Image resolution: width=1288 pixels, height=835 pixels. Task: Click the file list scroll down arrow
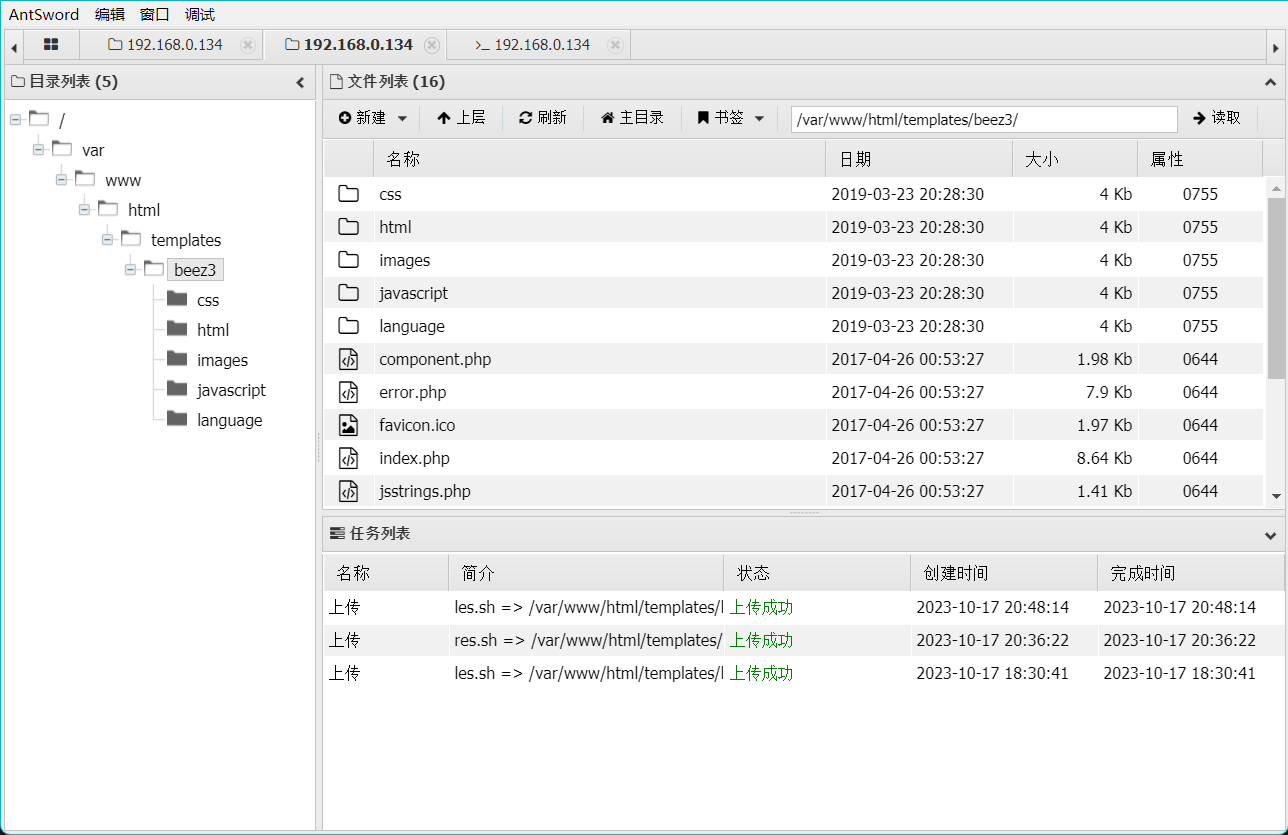click(x=1276, y=496)
